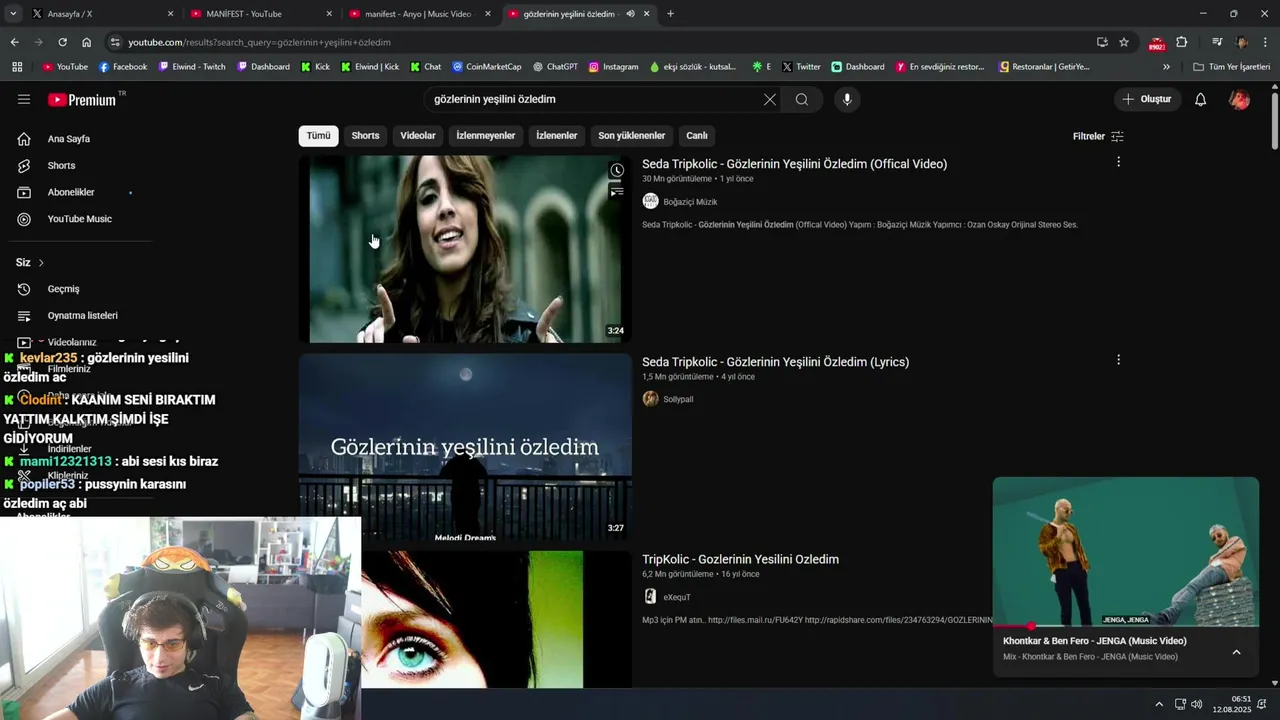Open more options for Lyrics video result
This screenshot has width=1280, height=720.
1118,360
